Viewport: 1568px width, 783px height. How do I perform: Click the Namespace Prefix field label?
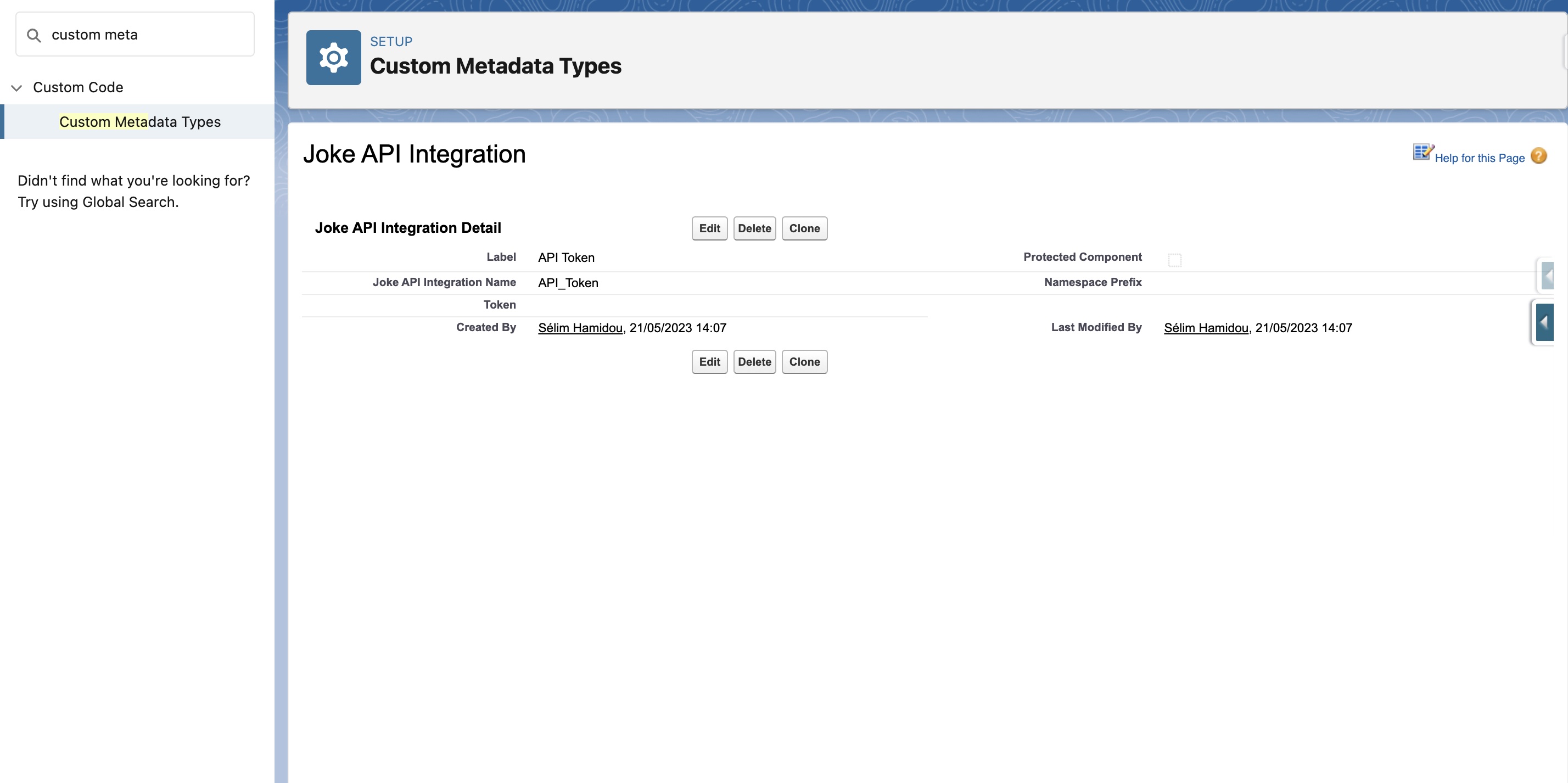1093,282
